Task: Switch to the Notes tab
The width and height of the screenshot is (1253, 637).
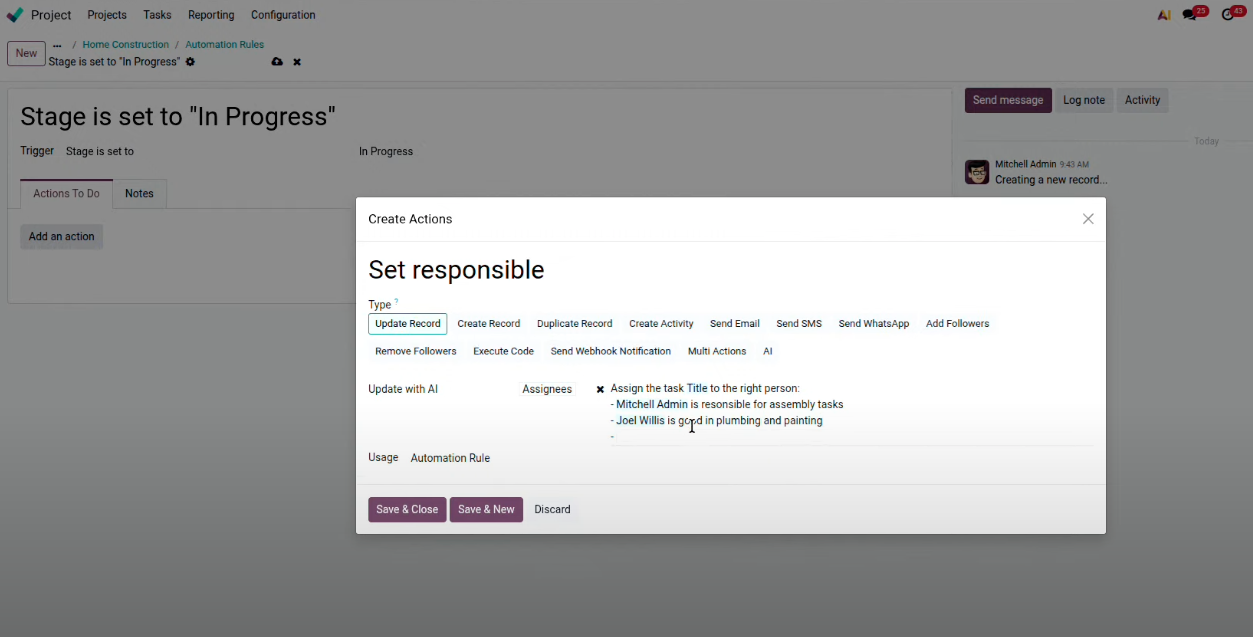Action: (x=139, y=194)
